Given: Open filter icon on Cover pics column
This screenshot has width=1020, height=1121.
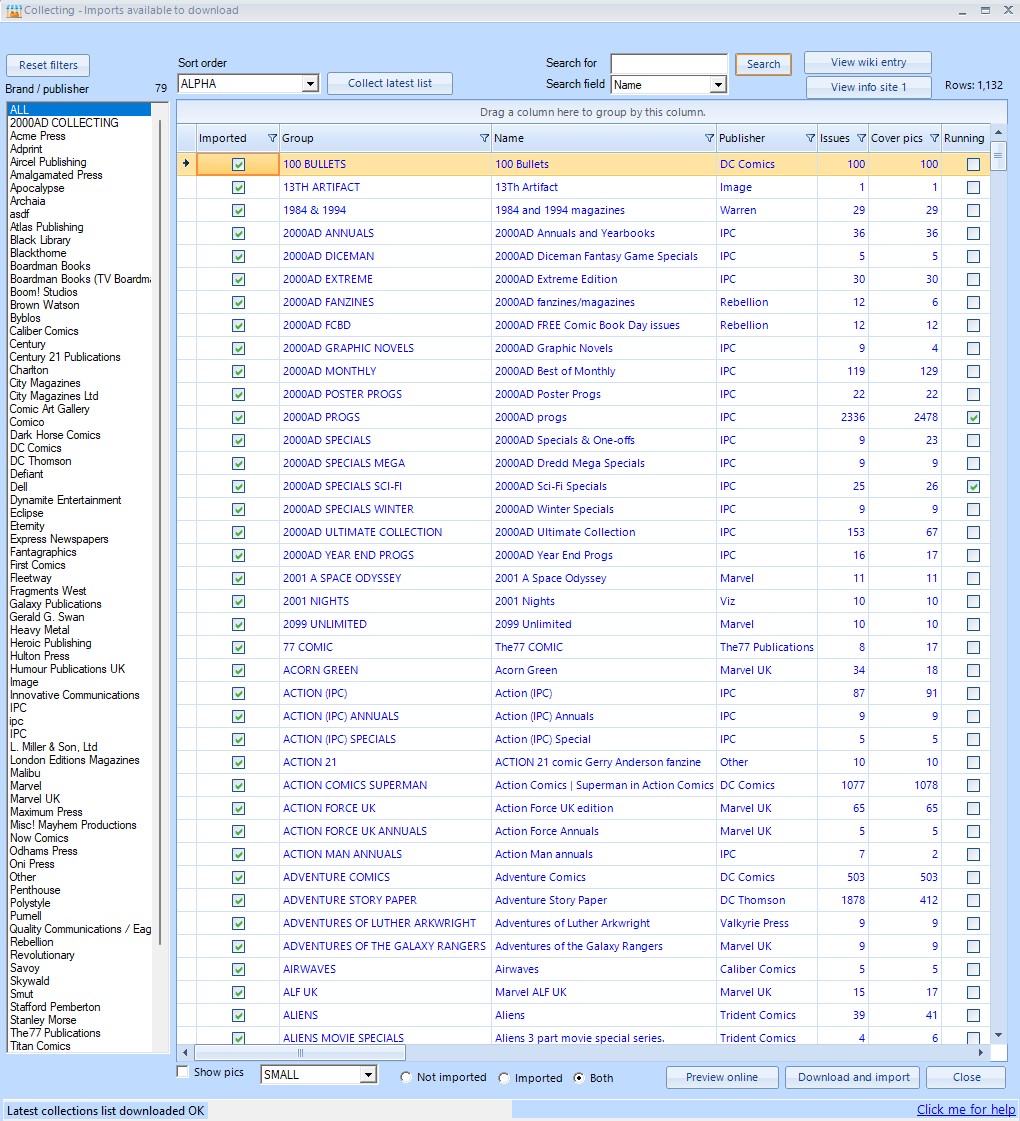Looking at the screenshot, I should point(934,139).
